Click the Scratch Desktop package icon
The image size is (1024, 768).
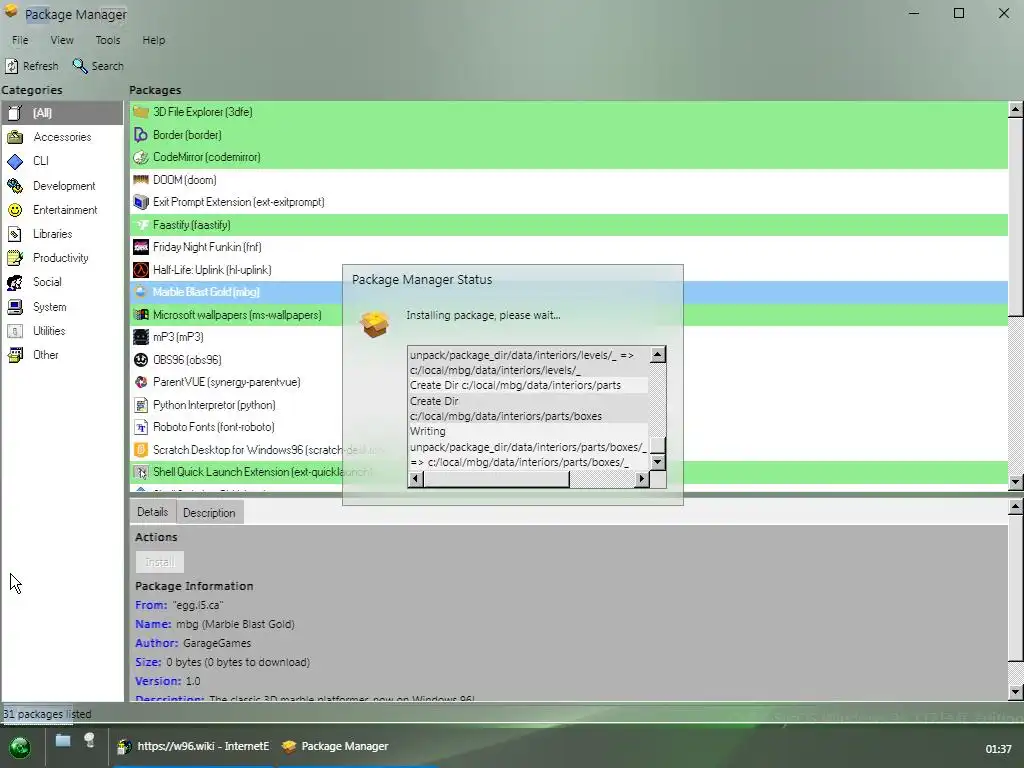tap(141, 450)
